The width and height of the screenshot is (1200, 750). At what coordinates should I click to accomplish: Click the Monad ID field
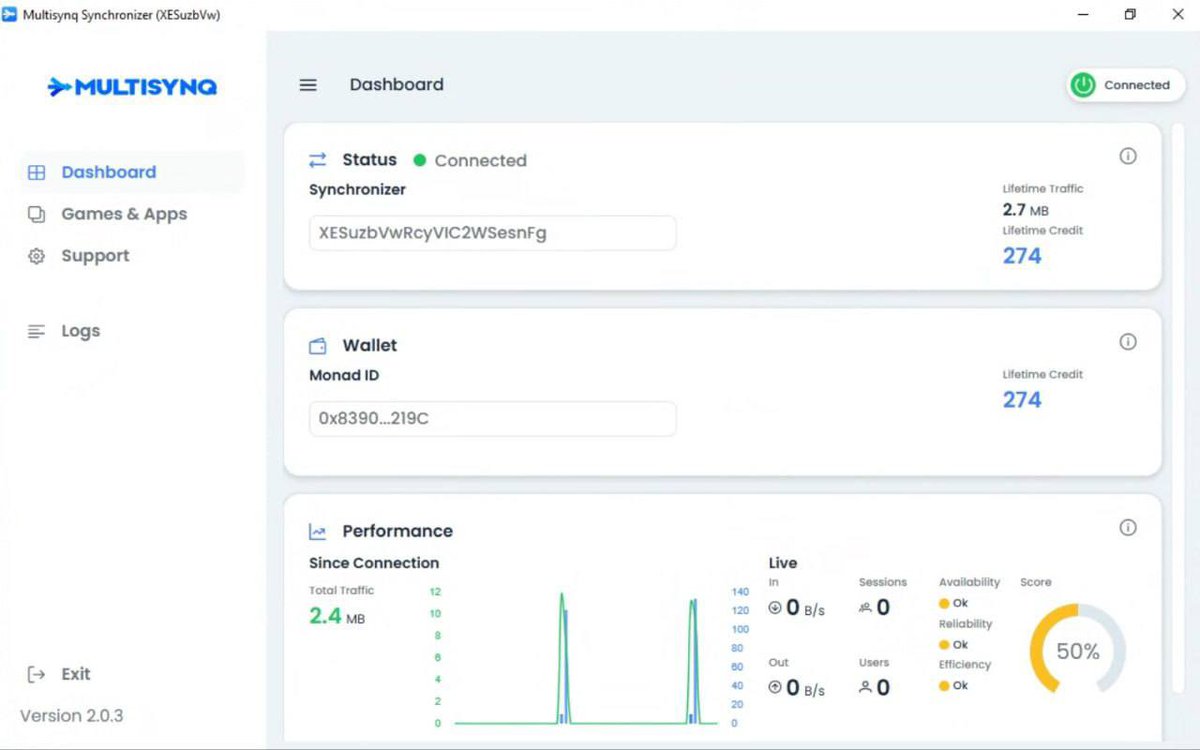tap(492, 418)
